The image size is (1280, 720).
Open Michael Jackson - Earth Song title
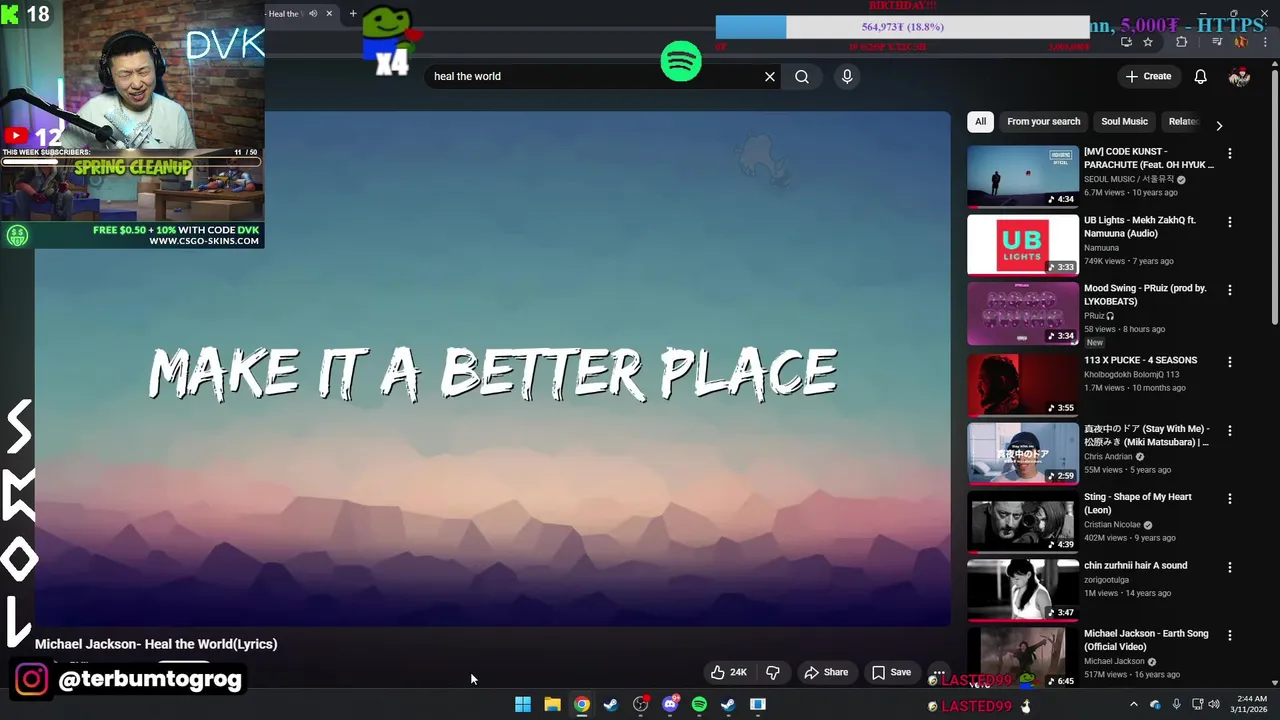click(1146, 640)
